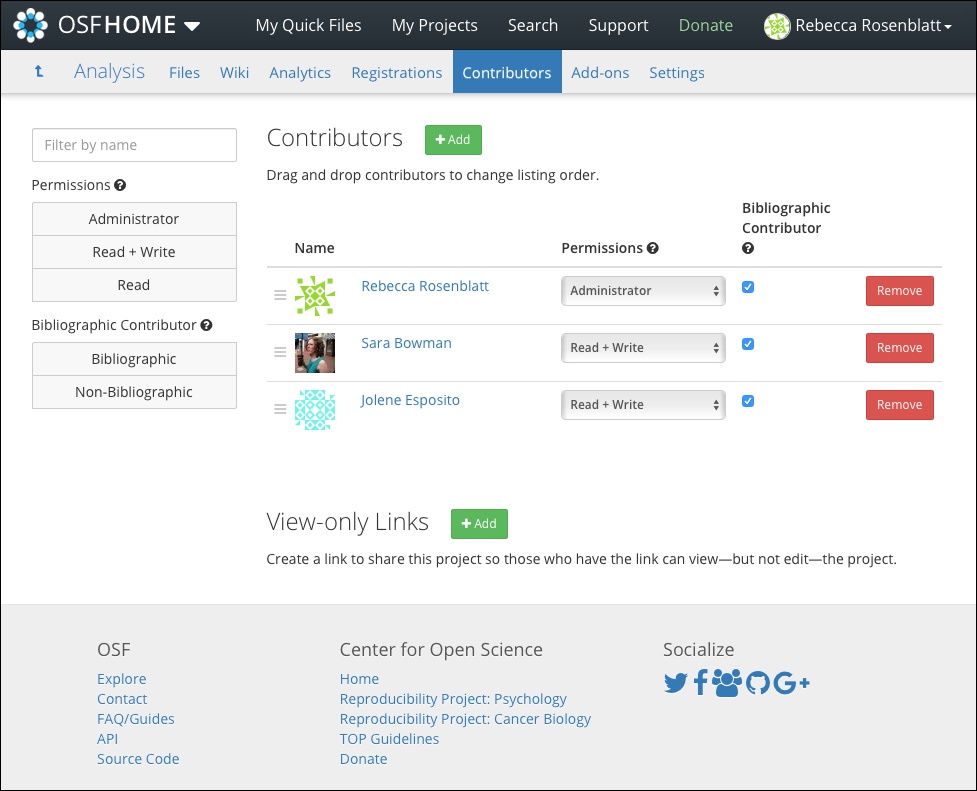Expand the Rebecca Rosenblatt user menu
This screenshot has width=977, height=791.
(874, 26)
